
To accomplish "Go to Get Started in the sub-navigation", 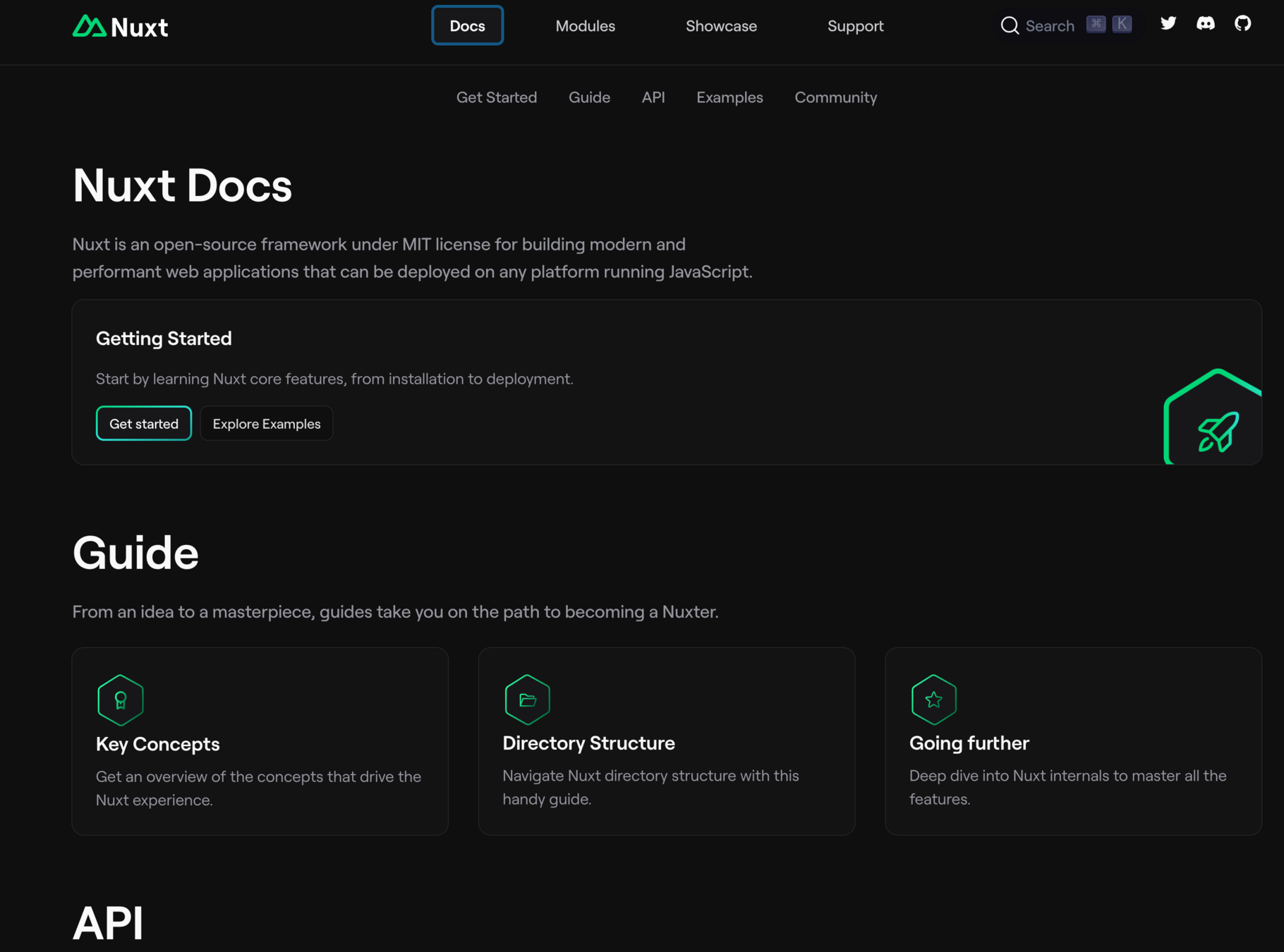I will click(x=496, y=97).
